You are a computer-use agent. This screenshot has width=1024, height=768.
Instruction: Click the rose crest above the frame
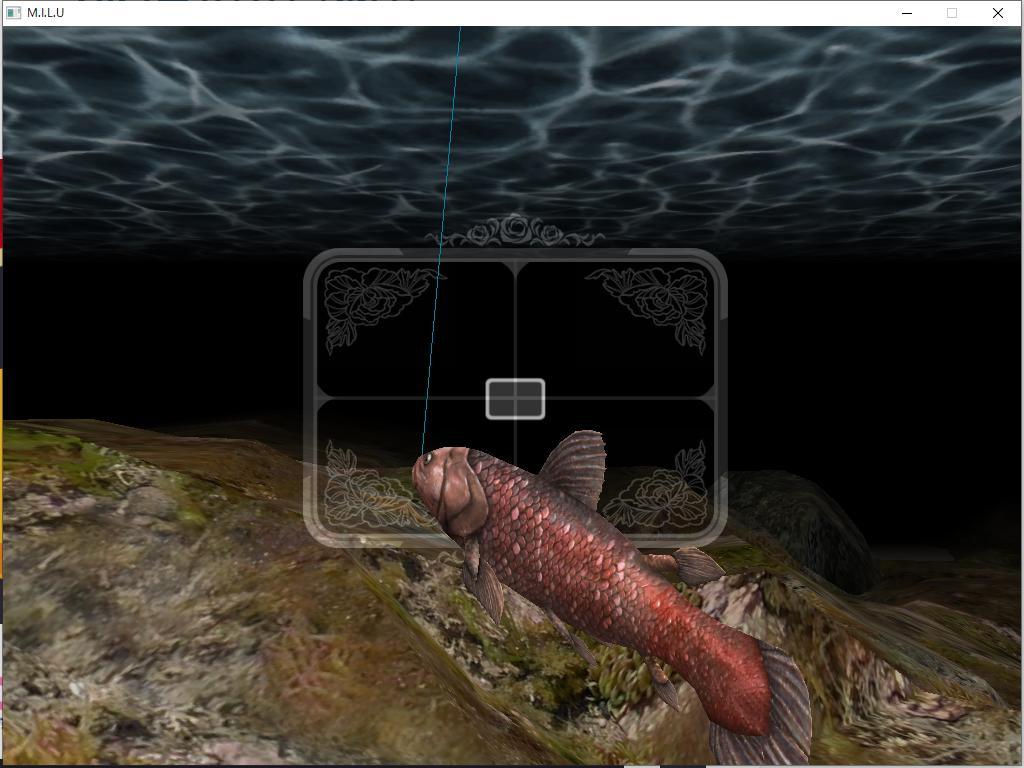pyautogui.click(x=515, y=231)
